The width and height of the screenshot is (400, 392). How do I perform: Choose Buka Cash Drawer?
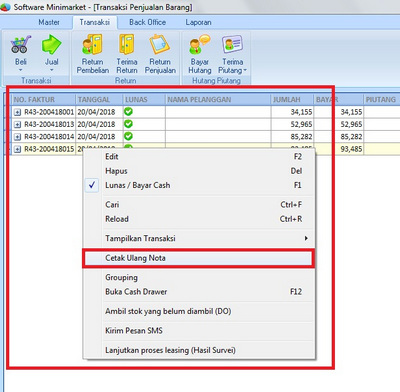pyautogui.click(x=199, y=292)
